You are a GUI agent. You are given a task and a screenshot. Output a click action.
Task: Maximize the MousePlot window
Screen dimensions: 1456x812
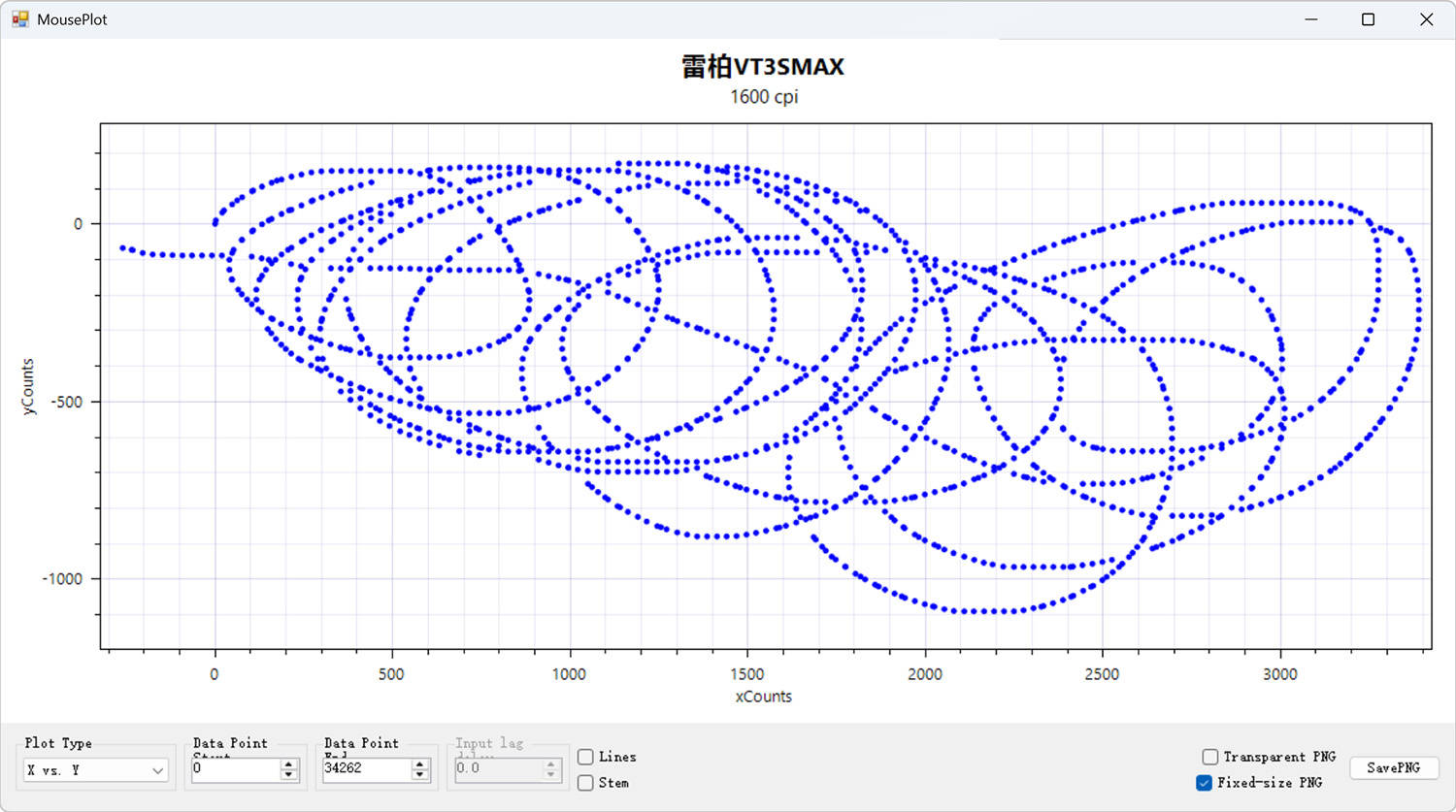[1368, 19]
